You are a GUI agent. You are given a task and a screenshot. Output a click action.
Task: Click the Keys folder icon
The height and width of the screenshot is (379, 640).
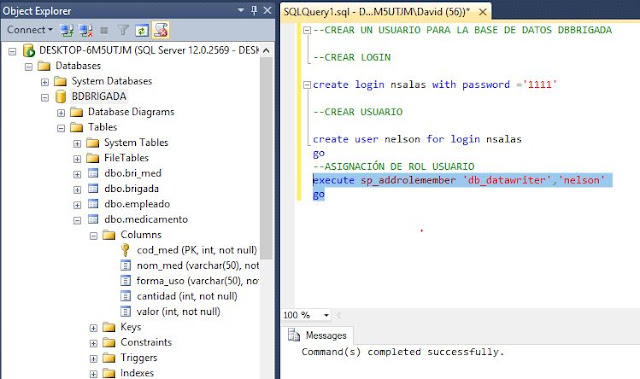click(x=109, y=327)
